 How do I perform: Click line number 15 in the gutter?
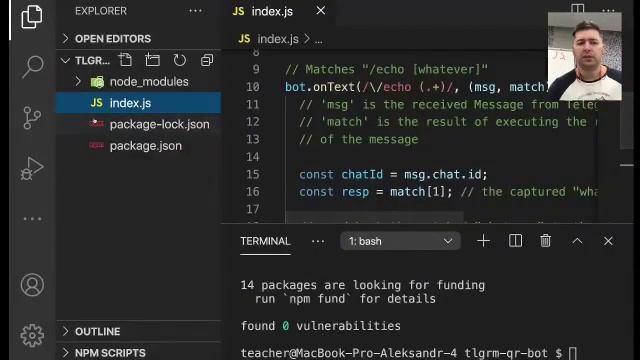click(x=252, y=174)
